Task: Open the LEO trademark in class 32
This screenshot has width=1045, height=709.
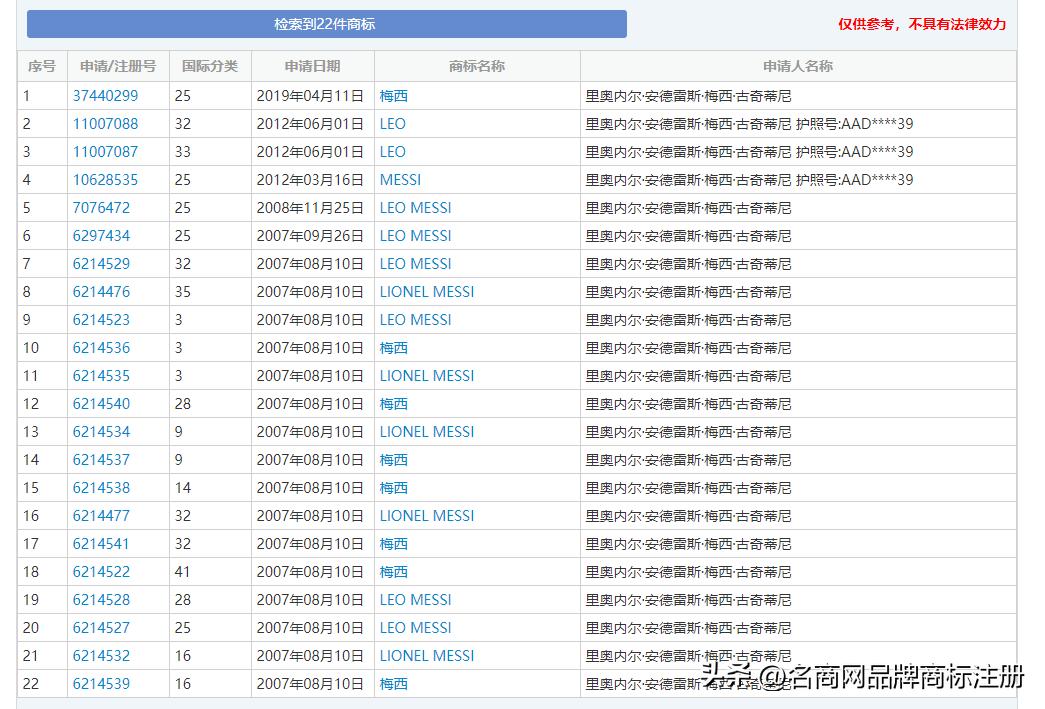Action: [x=393, y=124]
